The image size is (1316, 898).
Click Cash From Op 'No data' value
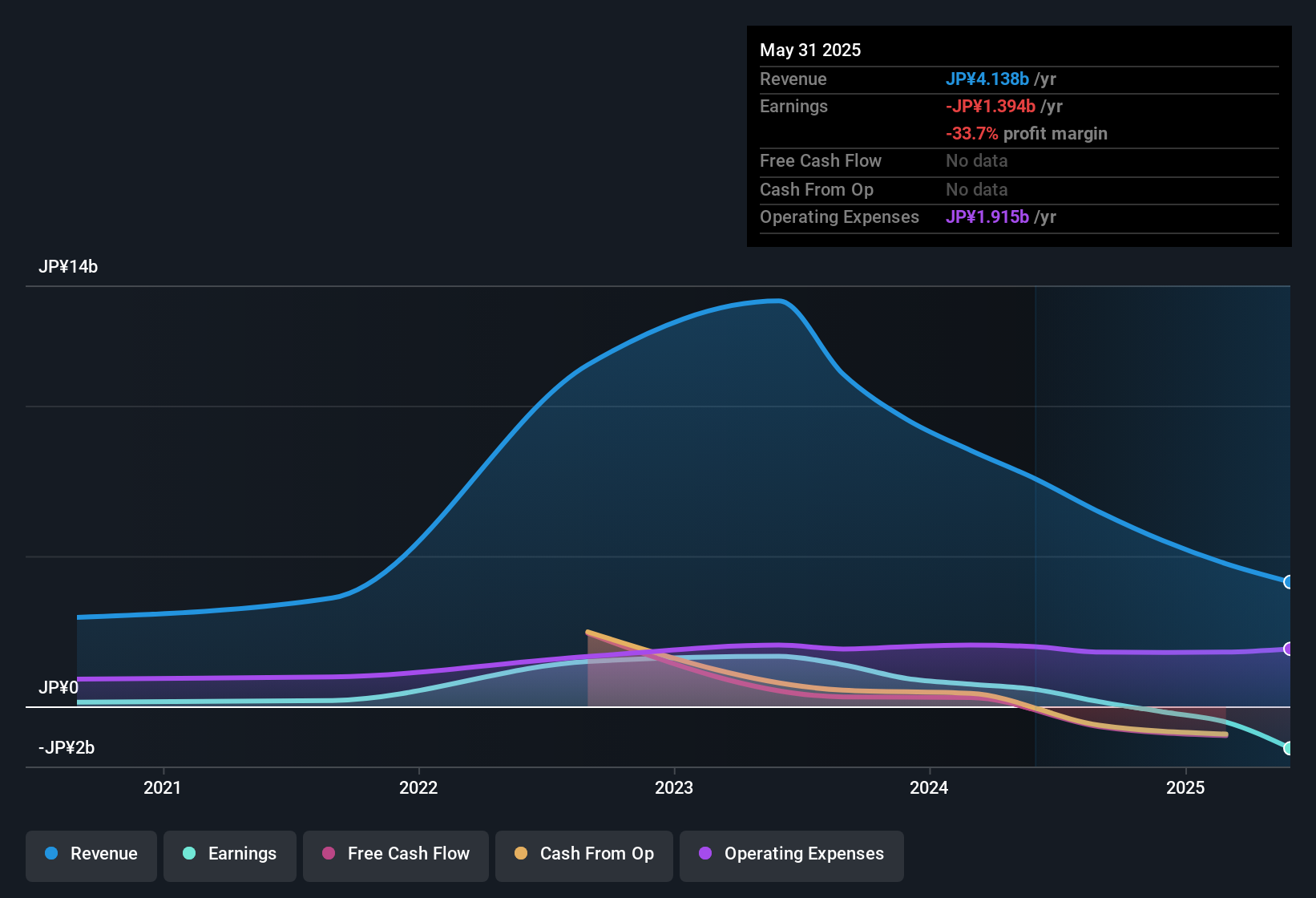click(977, 189)
